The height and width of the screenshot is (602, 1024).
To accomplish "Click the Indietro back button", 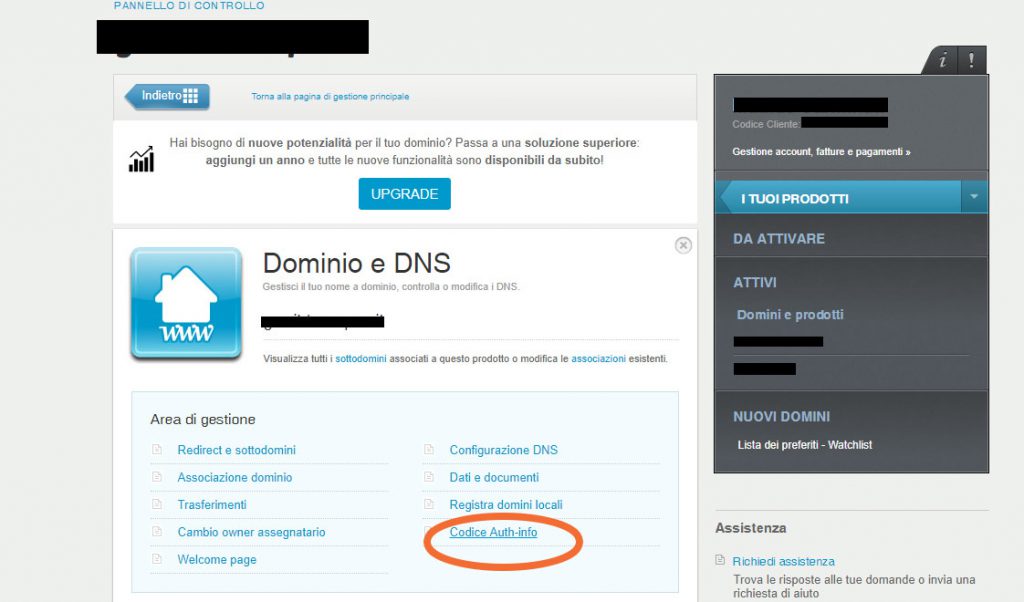I will (x=168, y=96).
